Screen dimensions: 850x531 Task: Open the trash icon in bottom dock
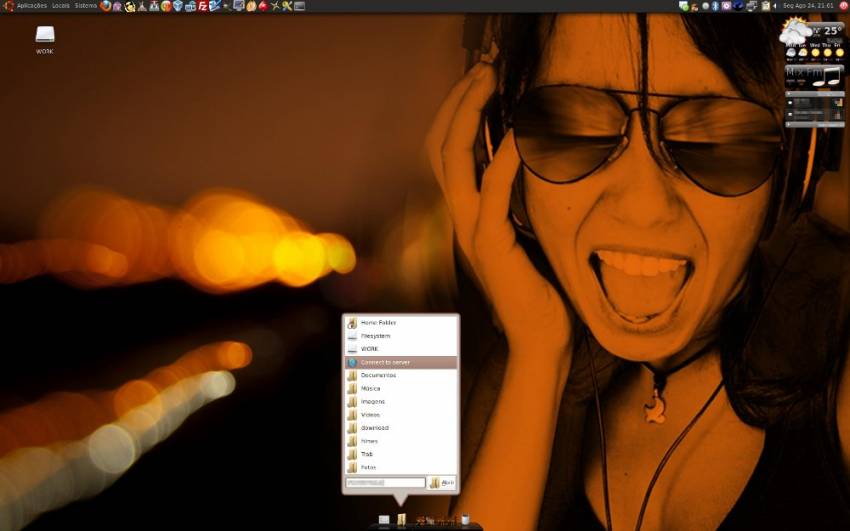pos(465,520)
